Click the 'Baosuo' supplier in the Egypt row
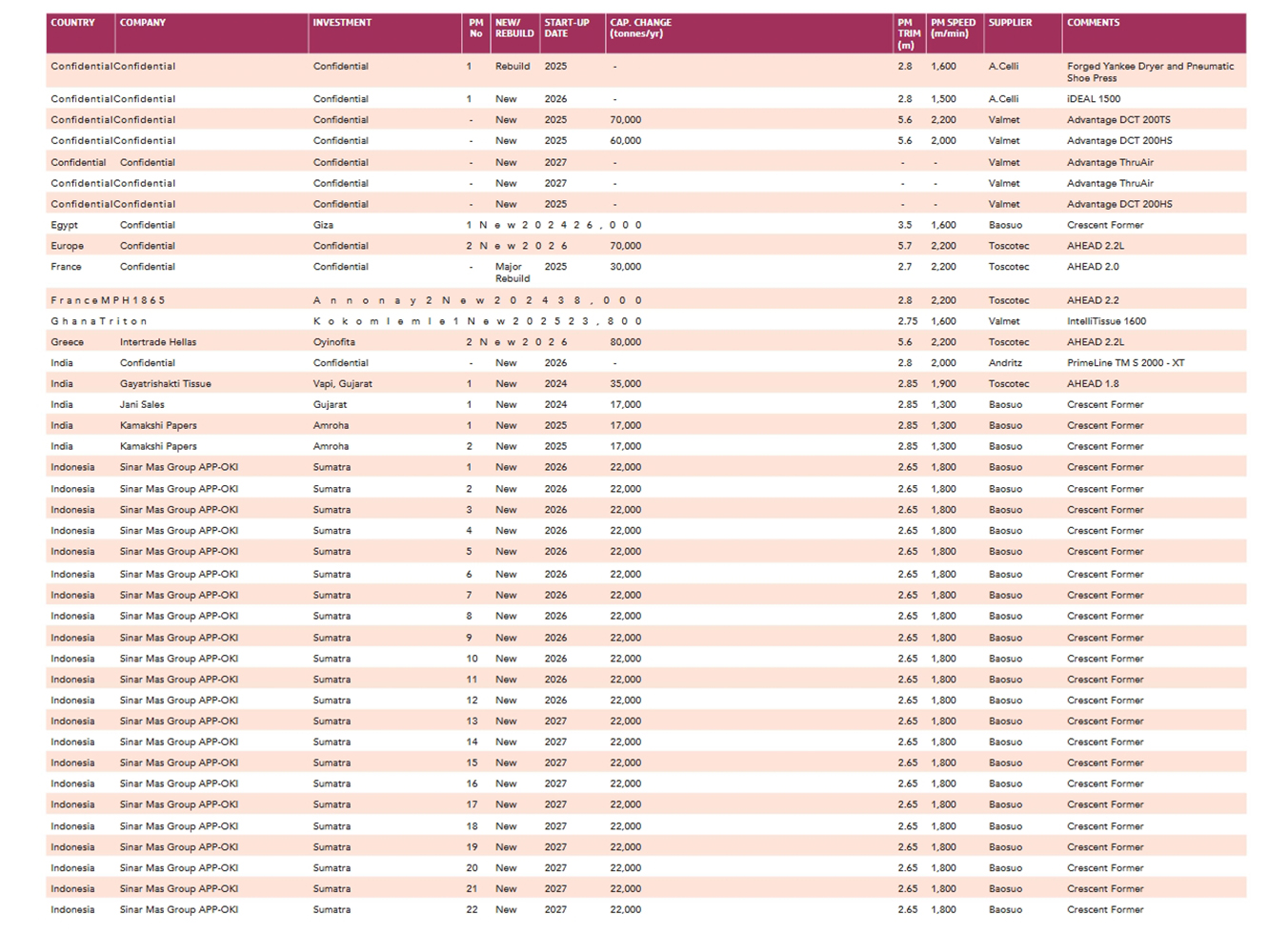The width and height of the screenshot is (1288, 935). click(1005, 226)
